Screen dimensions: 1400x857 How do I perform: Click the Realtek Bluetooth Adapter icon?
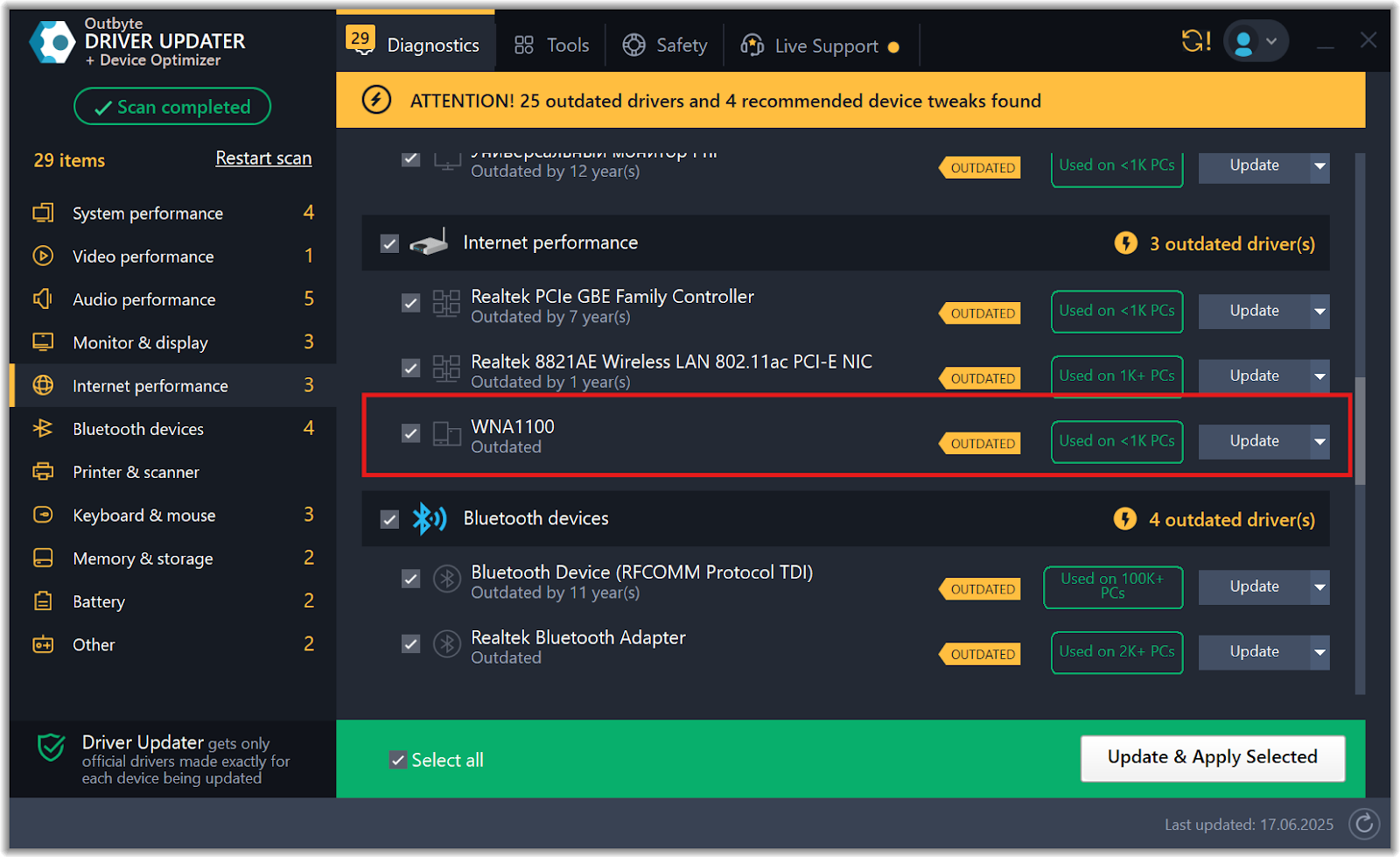tap(447, 643)
